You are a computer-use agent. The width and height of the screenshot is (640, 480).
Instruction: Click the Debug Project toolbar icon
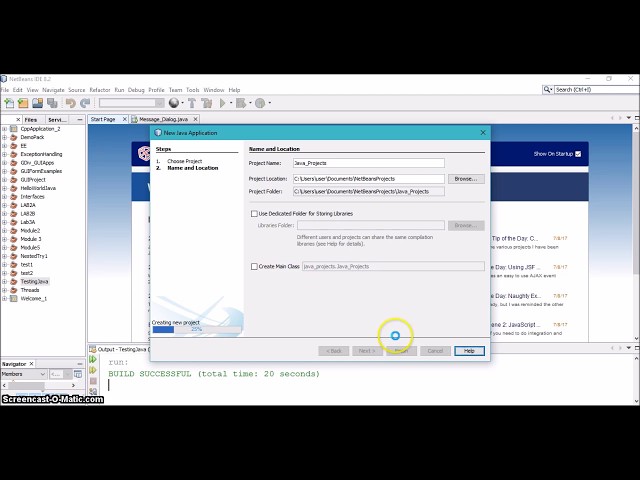(x=241, y=103)
